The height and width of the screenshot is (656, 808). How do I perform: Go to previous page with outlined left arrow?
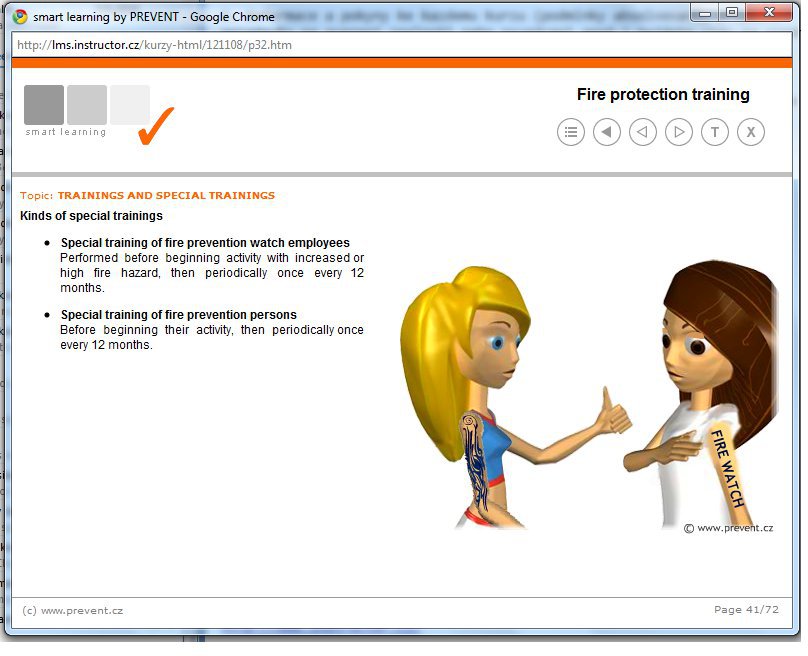[642, 132]
